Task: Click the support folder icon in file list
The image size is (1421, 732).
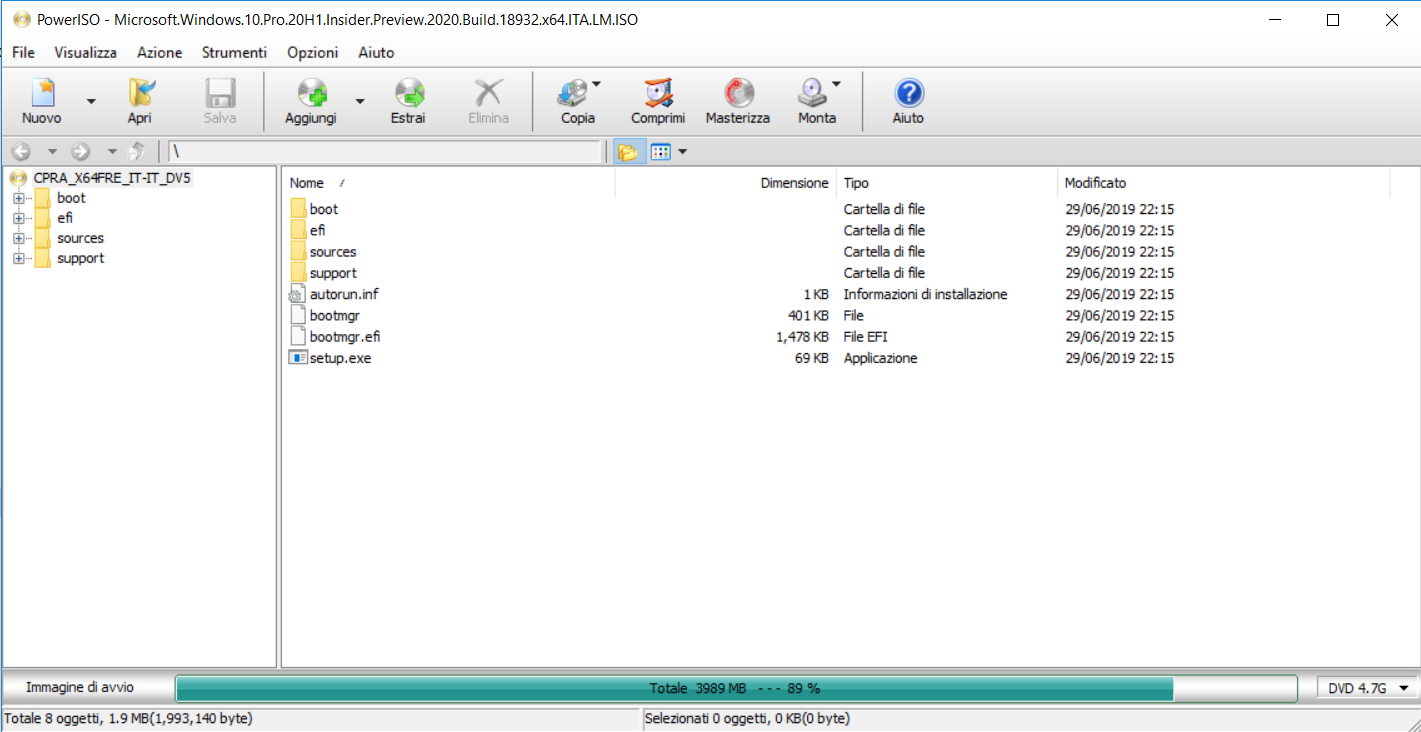Action: 298,273
